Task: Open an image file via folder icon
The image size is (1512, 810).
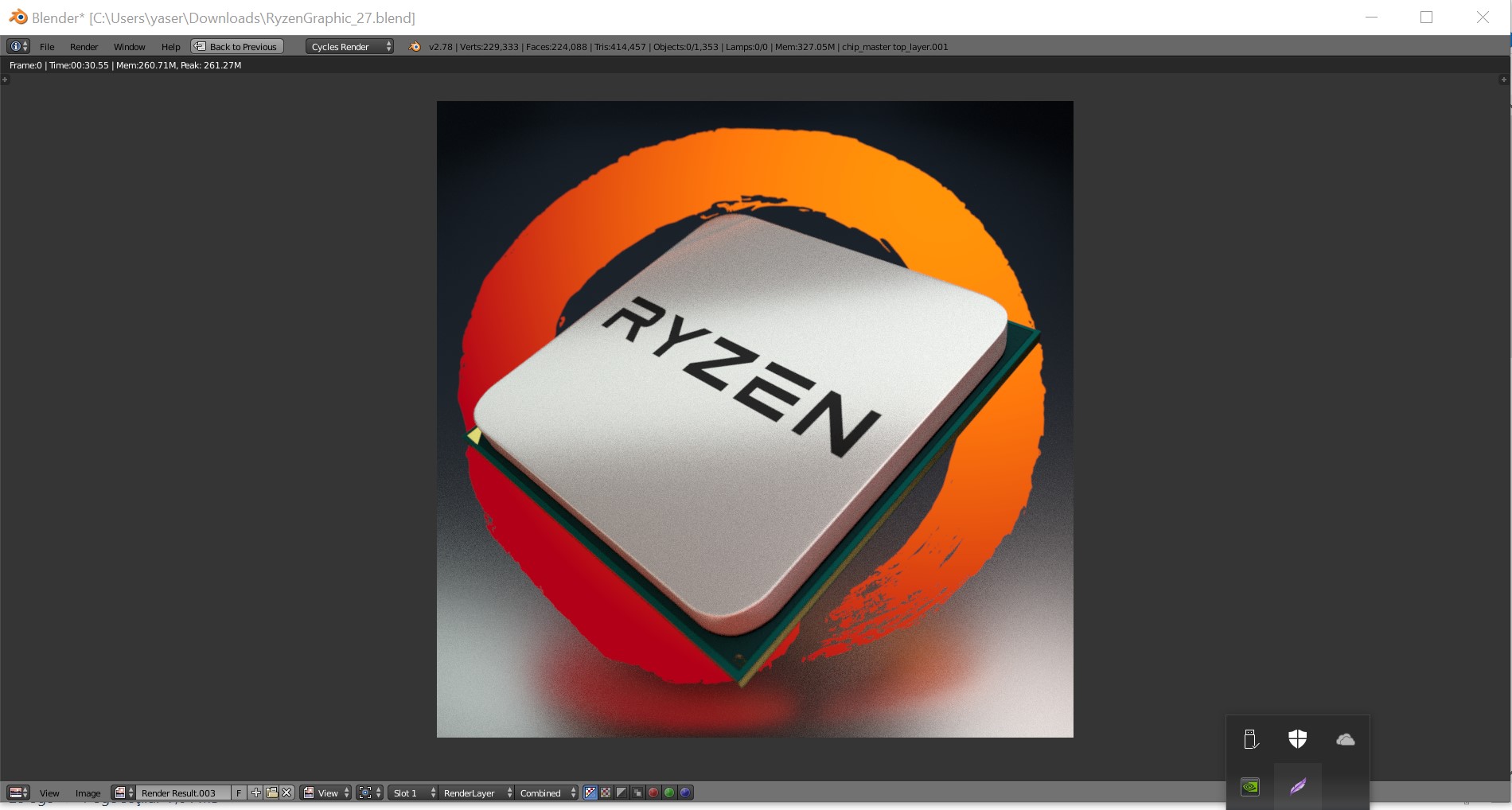Action: [271, 792]
